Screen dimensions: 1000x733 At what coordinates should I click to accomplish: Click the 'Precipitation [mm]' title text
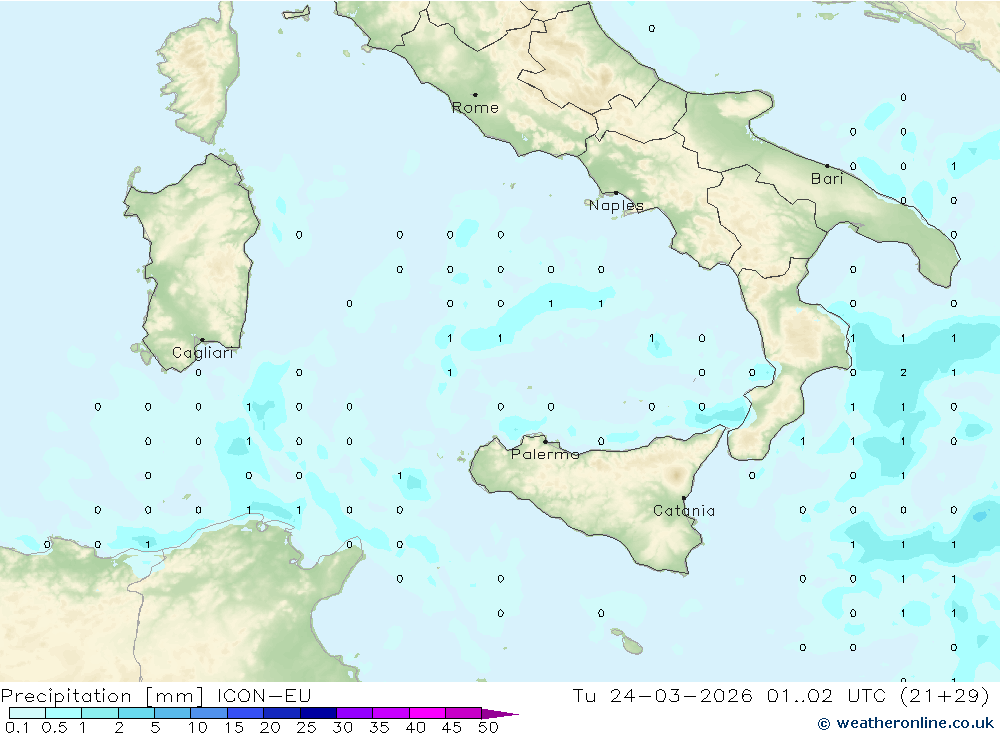point(102,696)
